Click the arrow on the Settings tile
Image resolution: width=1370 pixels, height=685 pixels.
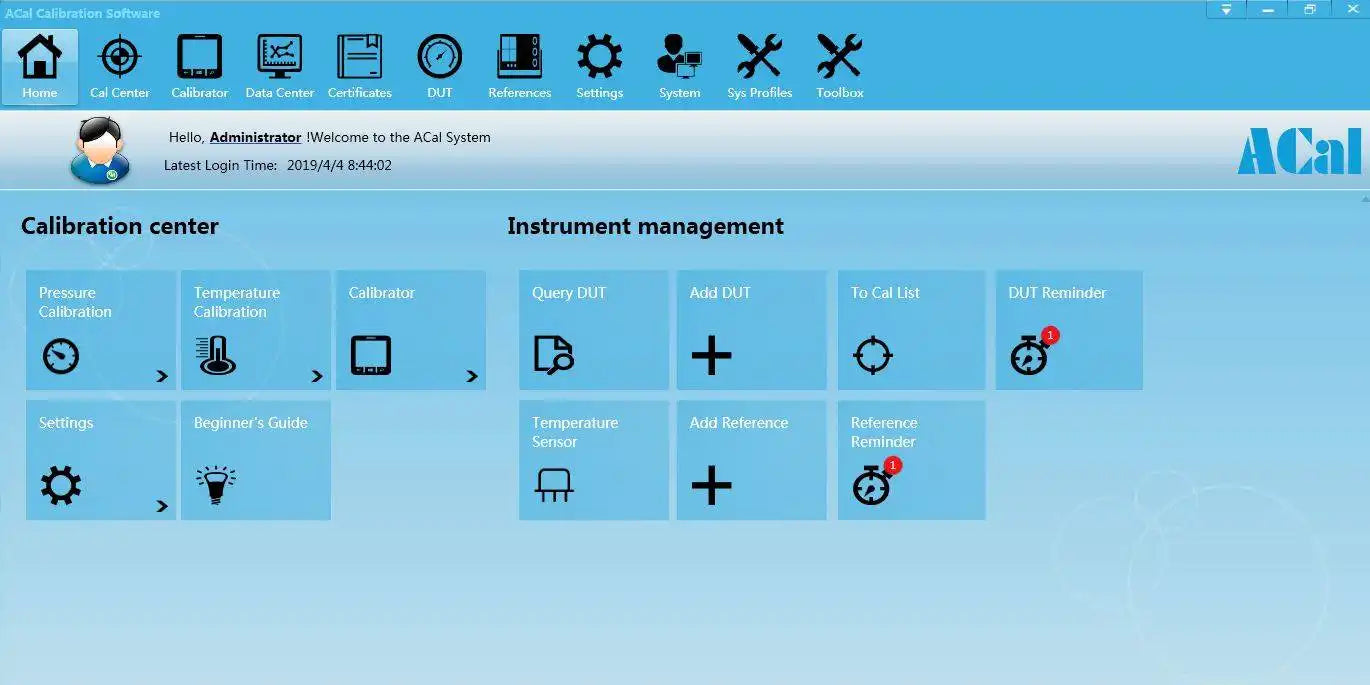(x=163, y=506)
